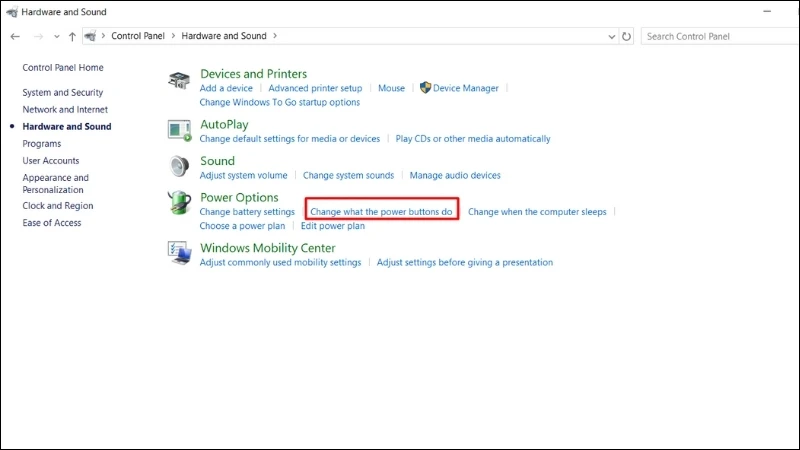Change default settings for media or devices
The width and height of the screenshot is (800, 450).
[x=290, y=139]
